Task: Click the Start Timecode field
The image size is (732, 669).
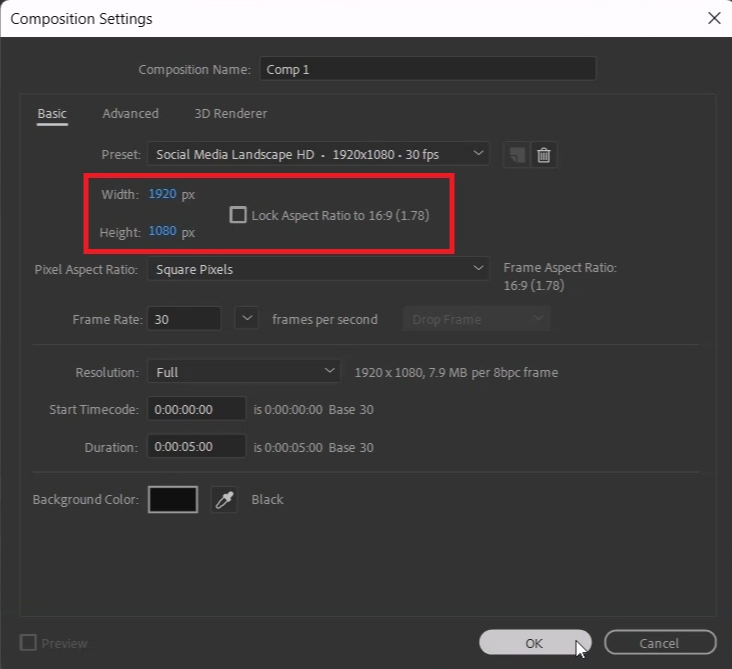Action: point(197,409)
